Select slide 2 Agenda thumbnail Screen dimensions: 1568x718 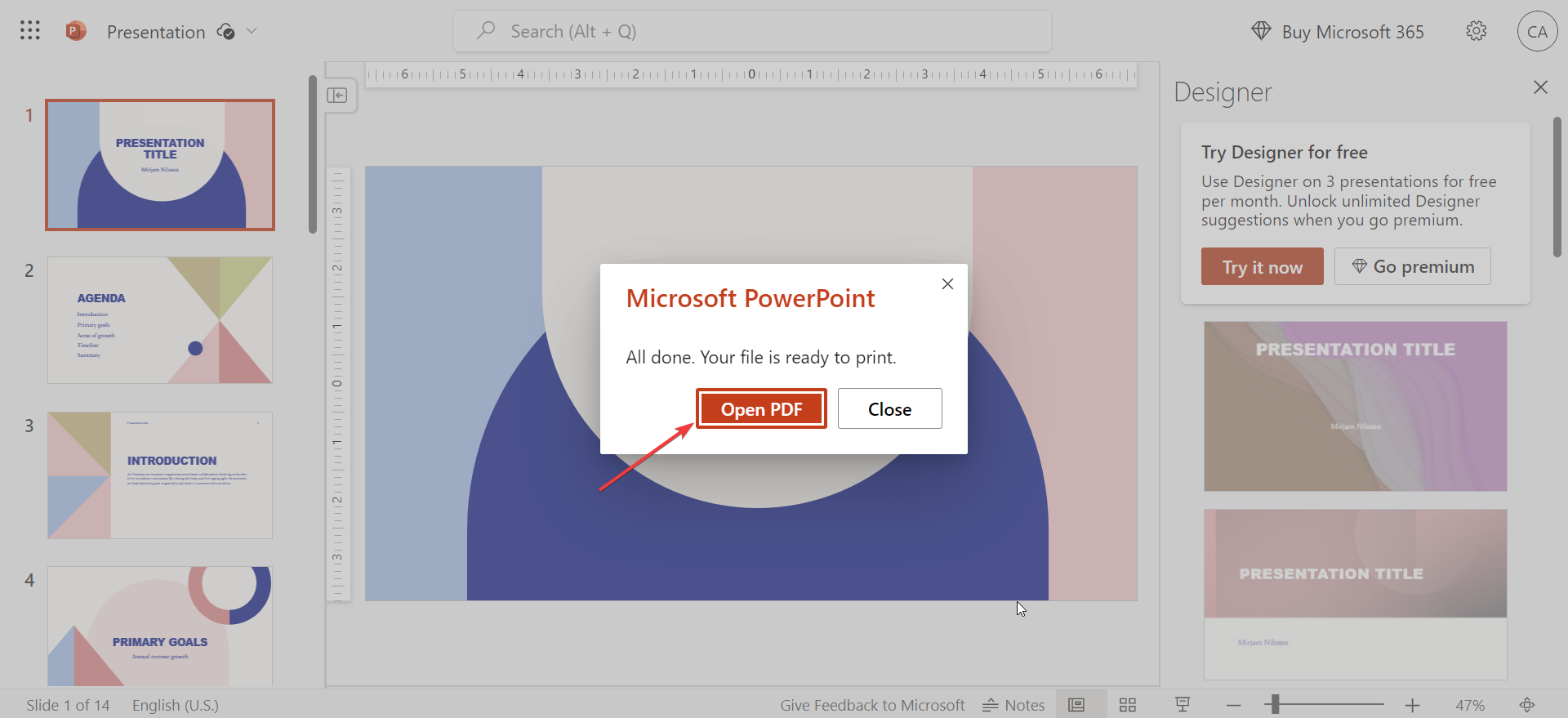click(160, 320)
